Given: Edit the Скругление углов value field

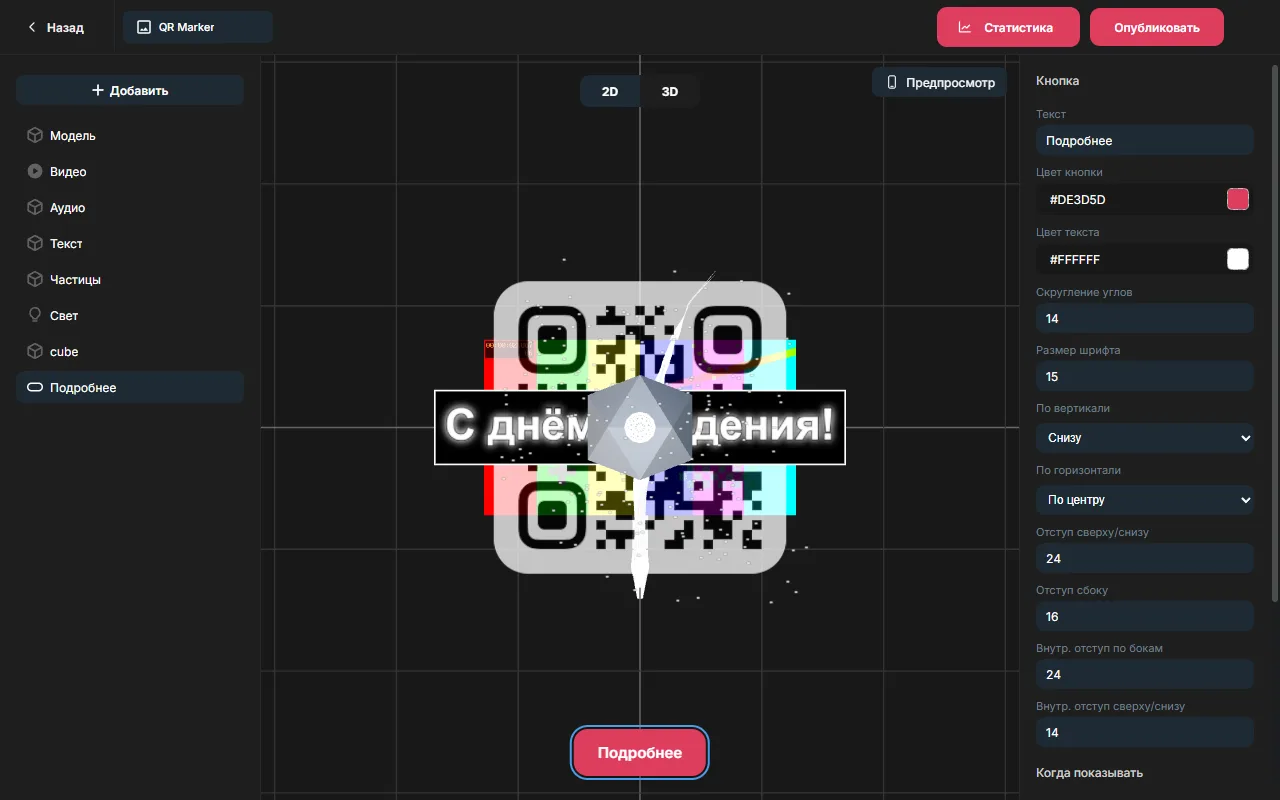Looking at the screenshot, I should pyautogui.click(x=1145, y=319).
